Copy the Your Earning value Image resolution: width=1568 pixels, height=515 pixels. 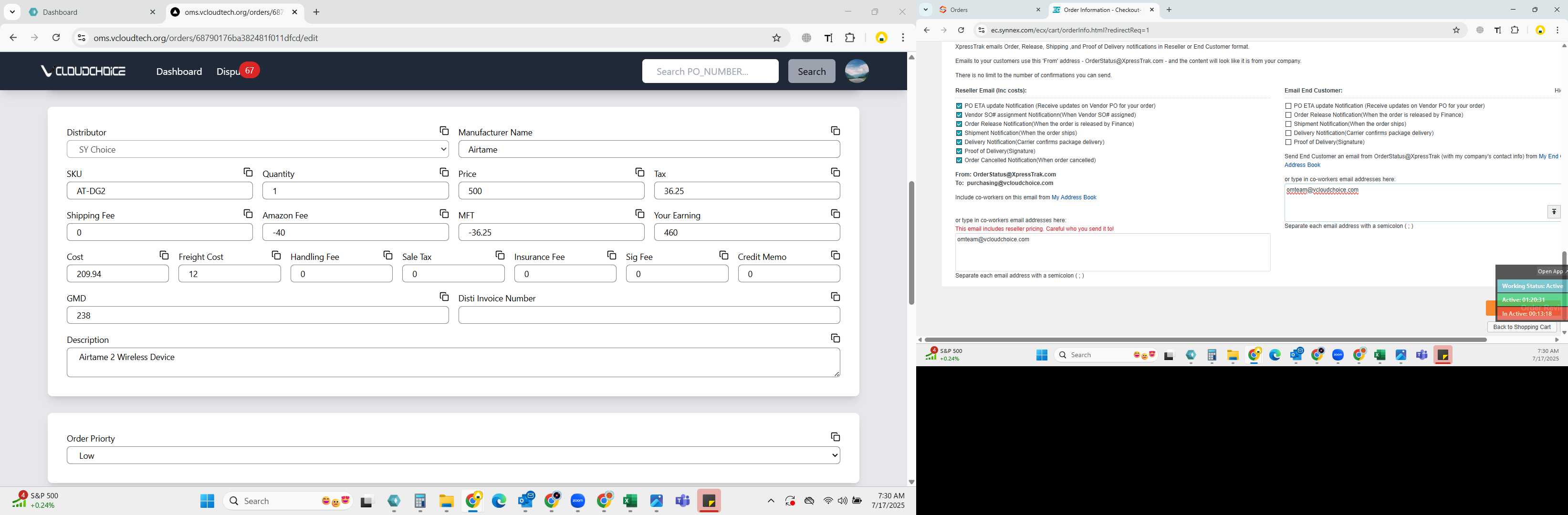[835, 214]
